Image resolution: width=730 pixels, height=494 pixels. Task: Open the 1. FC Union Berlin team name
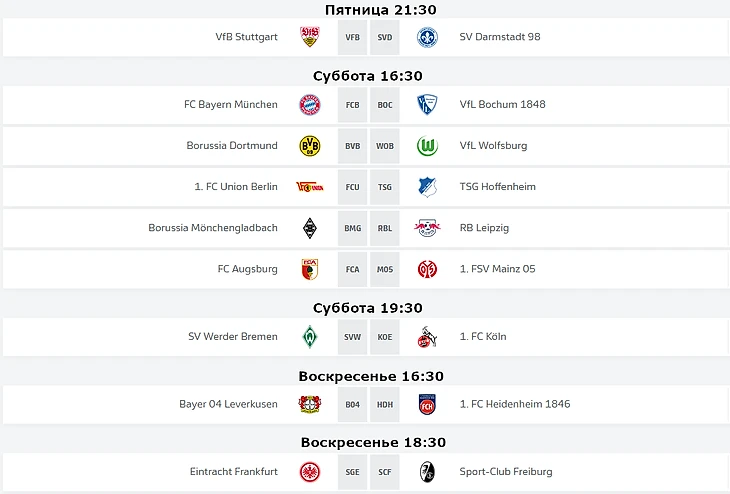coord(236,187)
